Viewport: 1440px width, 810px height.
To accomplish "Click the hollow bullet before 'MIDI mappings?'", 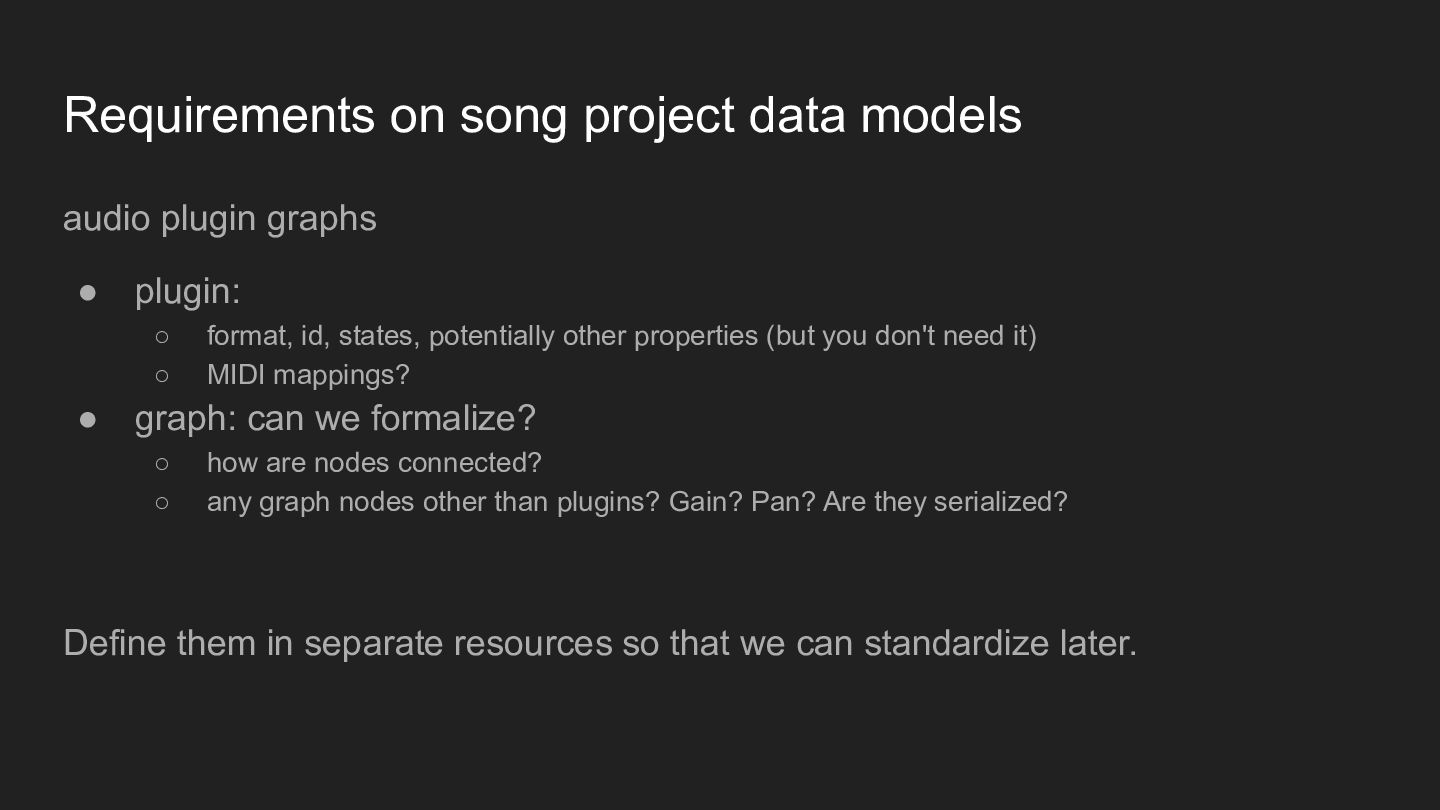I will point(162,376).
